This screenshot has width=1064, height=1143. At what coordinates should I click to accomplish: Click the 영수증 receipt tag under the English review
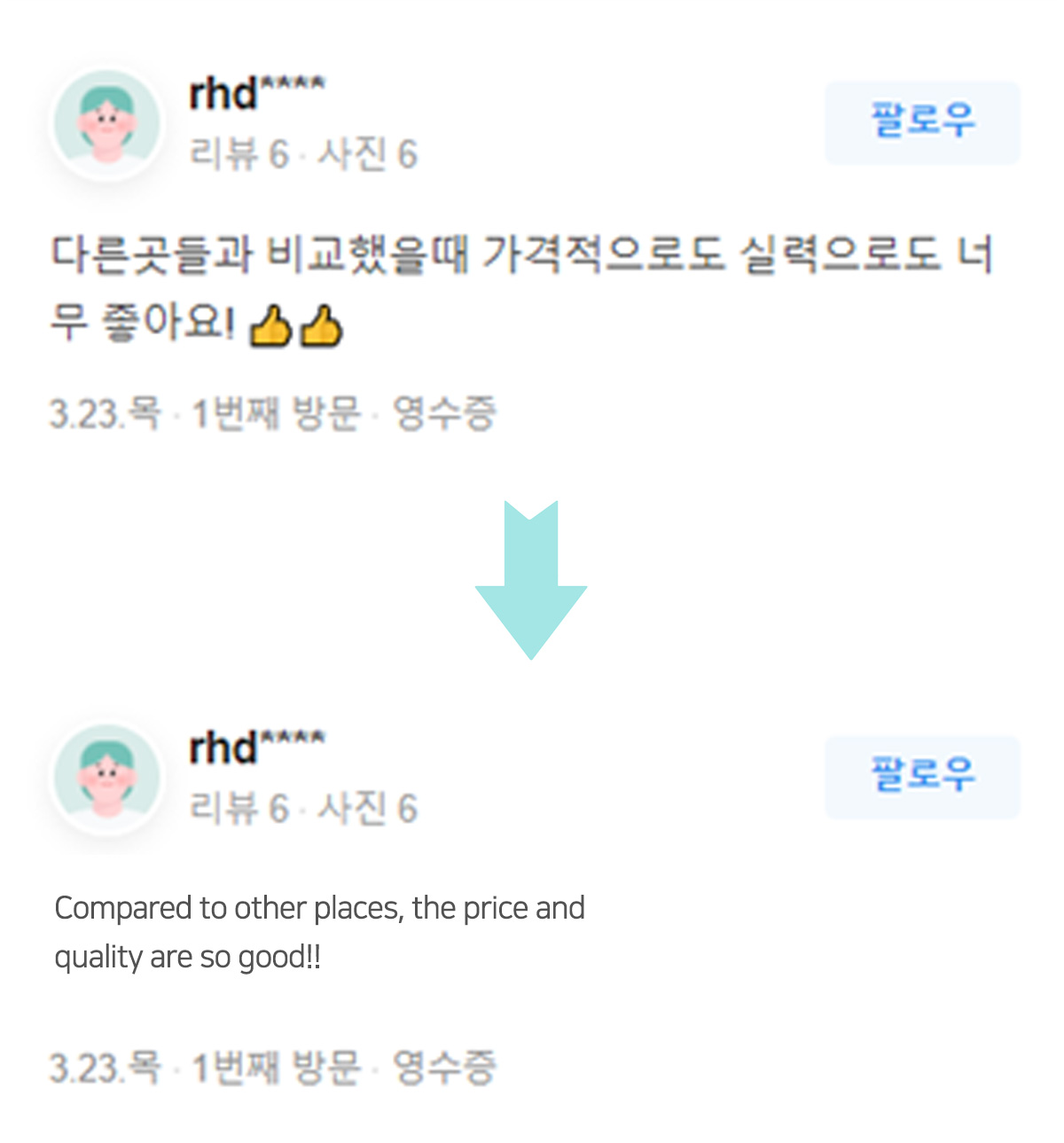click(x=444, y=1069)
